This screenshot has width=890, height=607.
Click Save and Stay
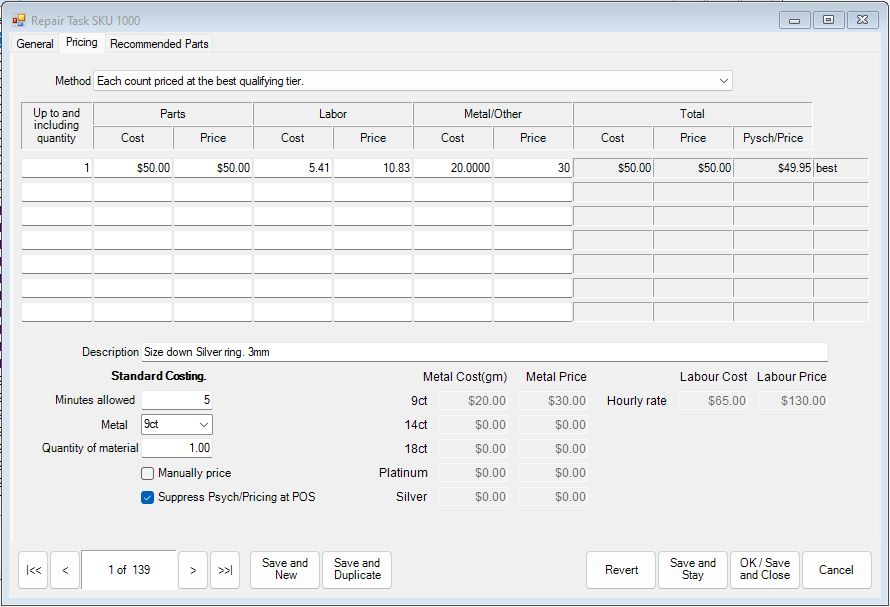point(692,570)
